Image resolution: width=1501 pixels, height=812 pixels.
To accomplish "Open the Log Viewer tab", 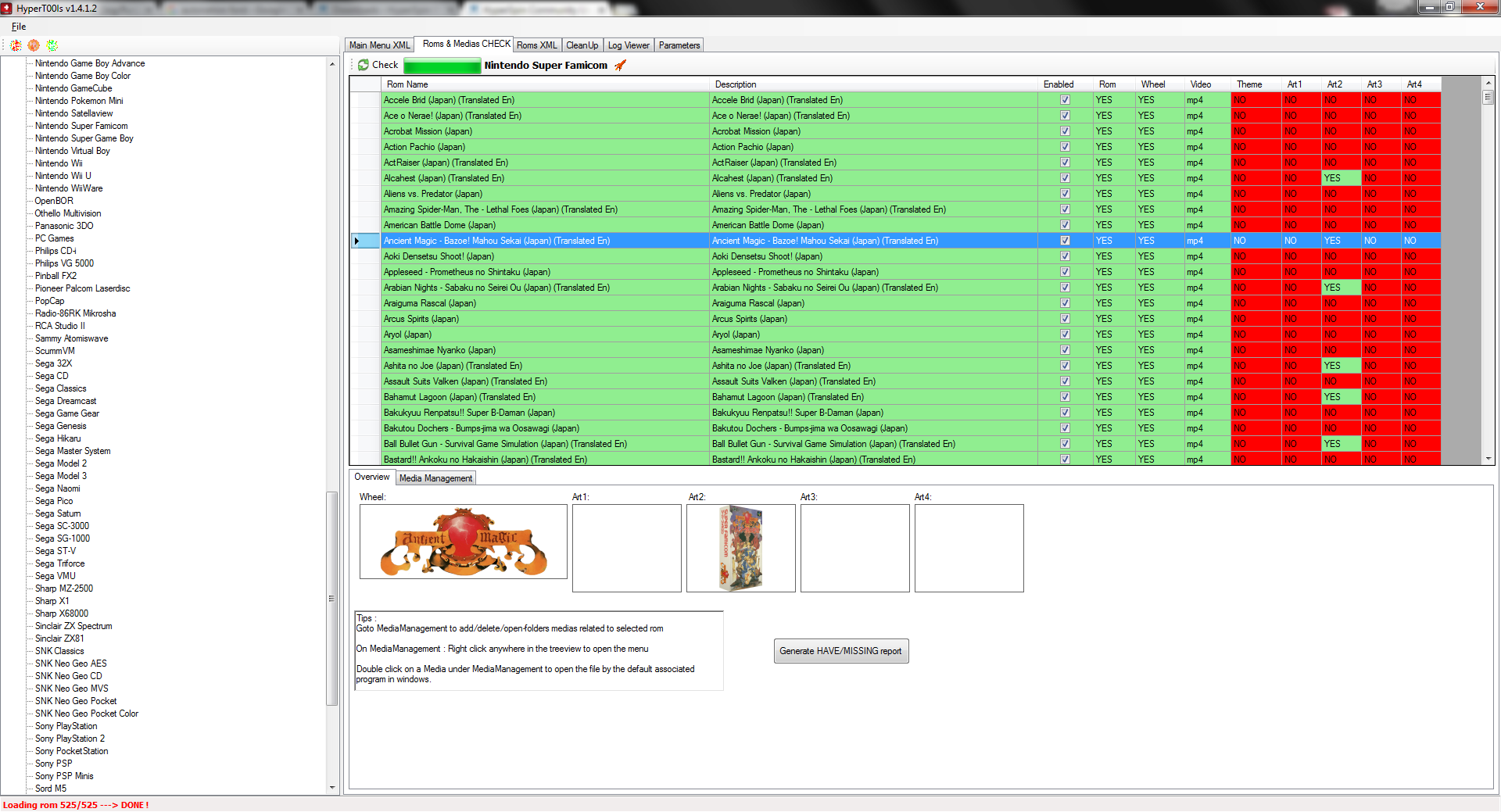I will tap(629, 45).
